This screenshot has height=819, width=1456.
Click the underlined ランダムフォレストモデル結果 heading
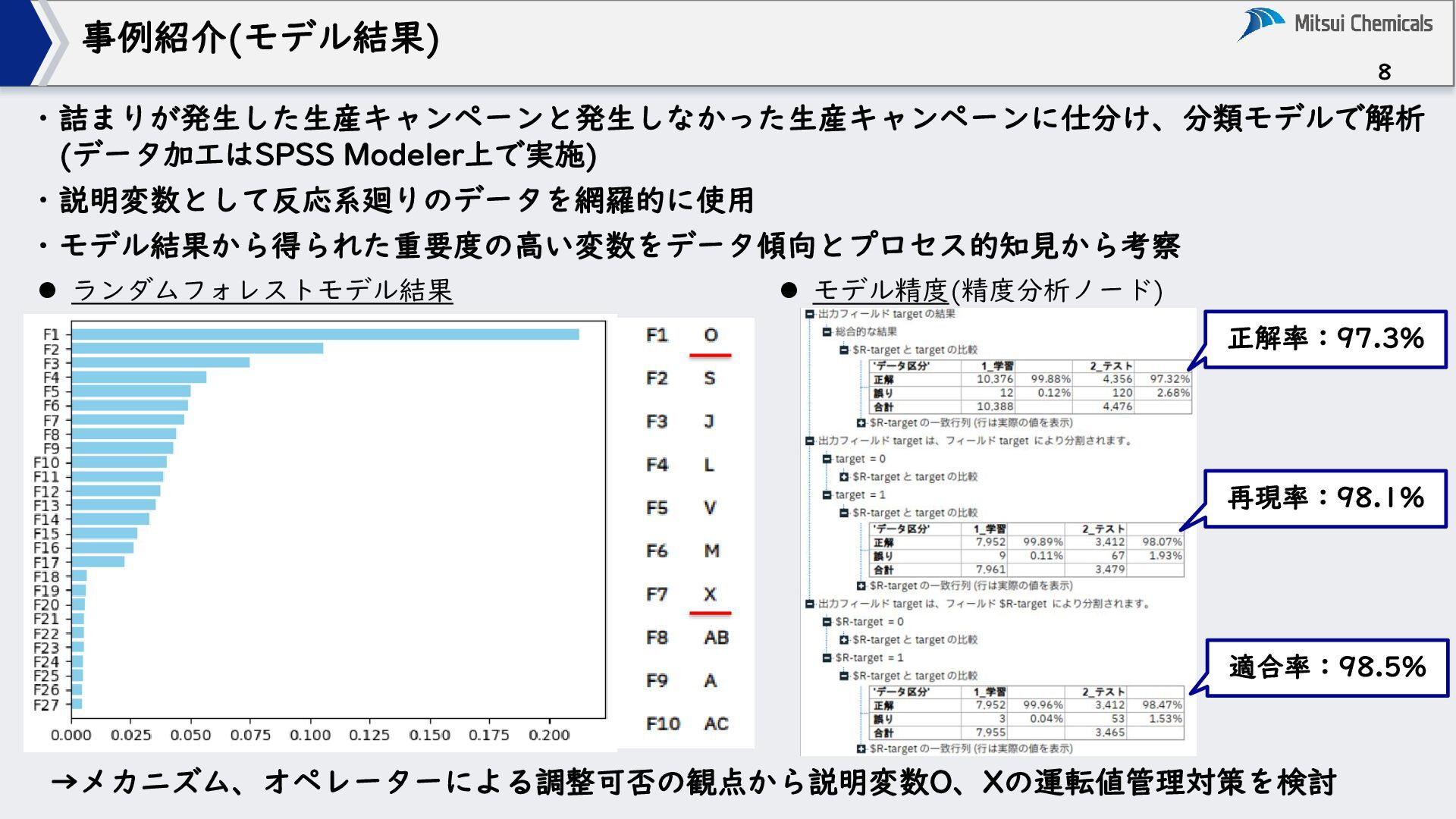point(262,290)
